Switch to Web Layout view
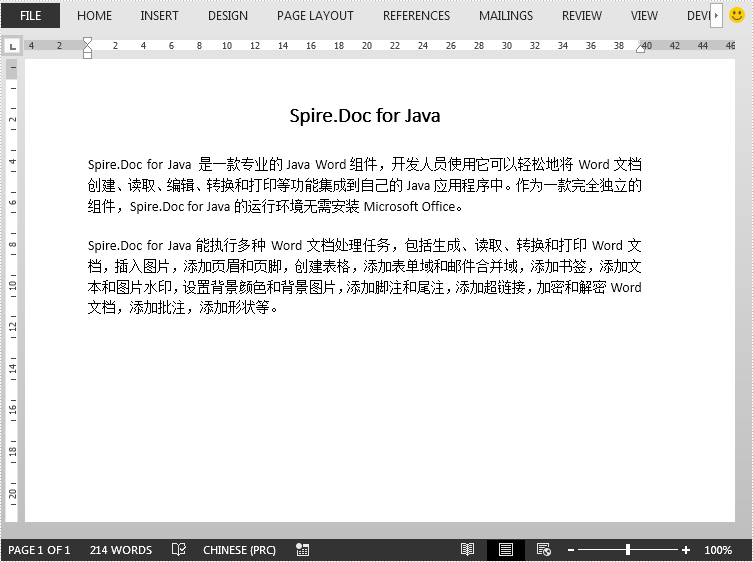This screenshot has width=753, height=562. pyautogui.click(x=543, y=550)
